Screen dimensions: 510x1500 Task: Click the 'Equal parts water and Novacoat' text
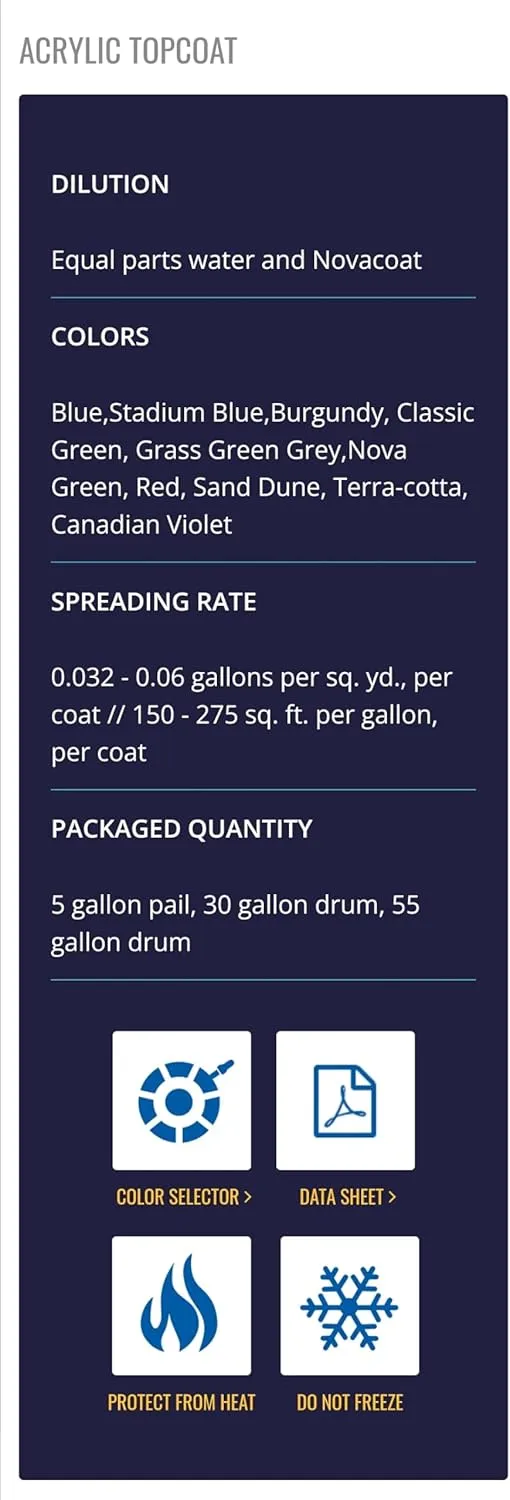237,261
